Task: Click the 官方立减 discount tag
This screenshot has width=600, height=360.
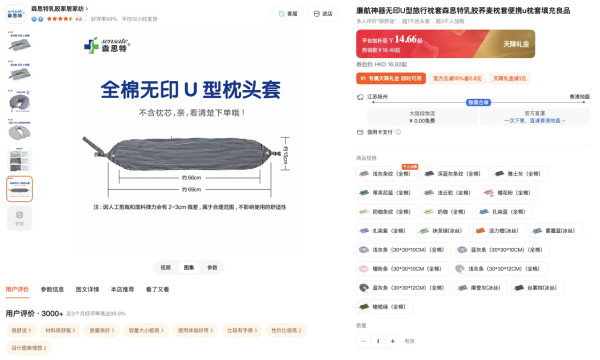Action: pos(457,78)
